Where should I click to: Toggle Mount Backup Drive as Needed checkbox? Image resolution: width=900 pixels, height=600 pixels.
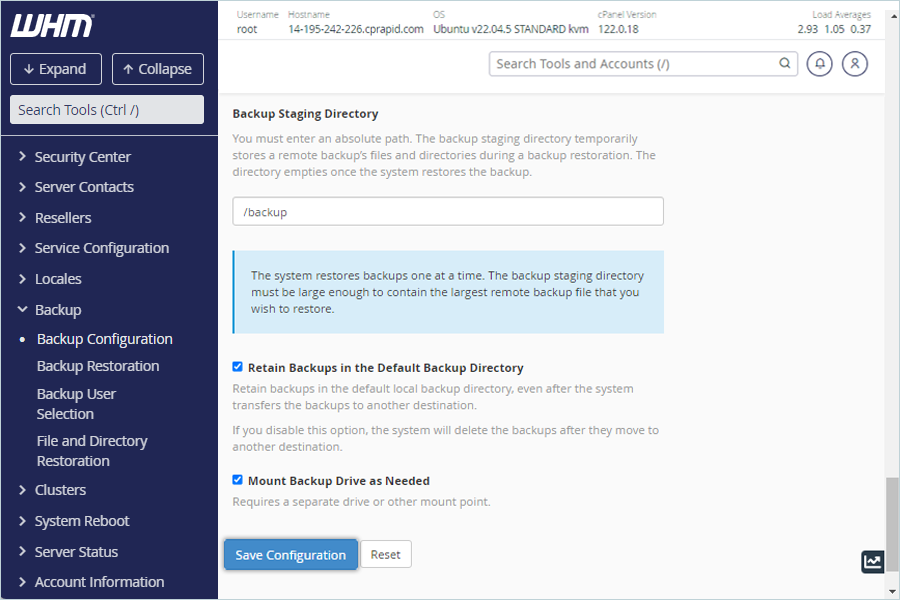tap(238, 480)
